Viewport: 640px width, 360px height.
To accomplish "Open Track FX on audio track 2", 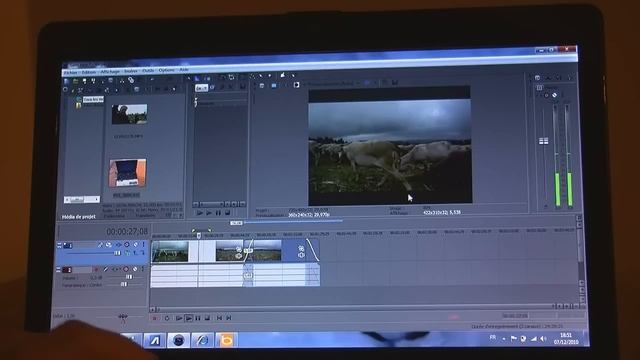I will click(x=116, y=269).
